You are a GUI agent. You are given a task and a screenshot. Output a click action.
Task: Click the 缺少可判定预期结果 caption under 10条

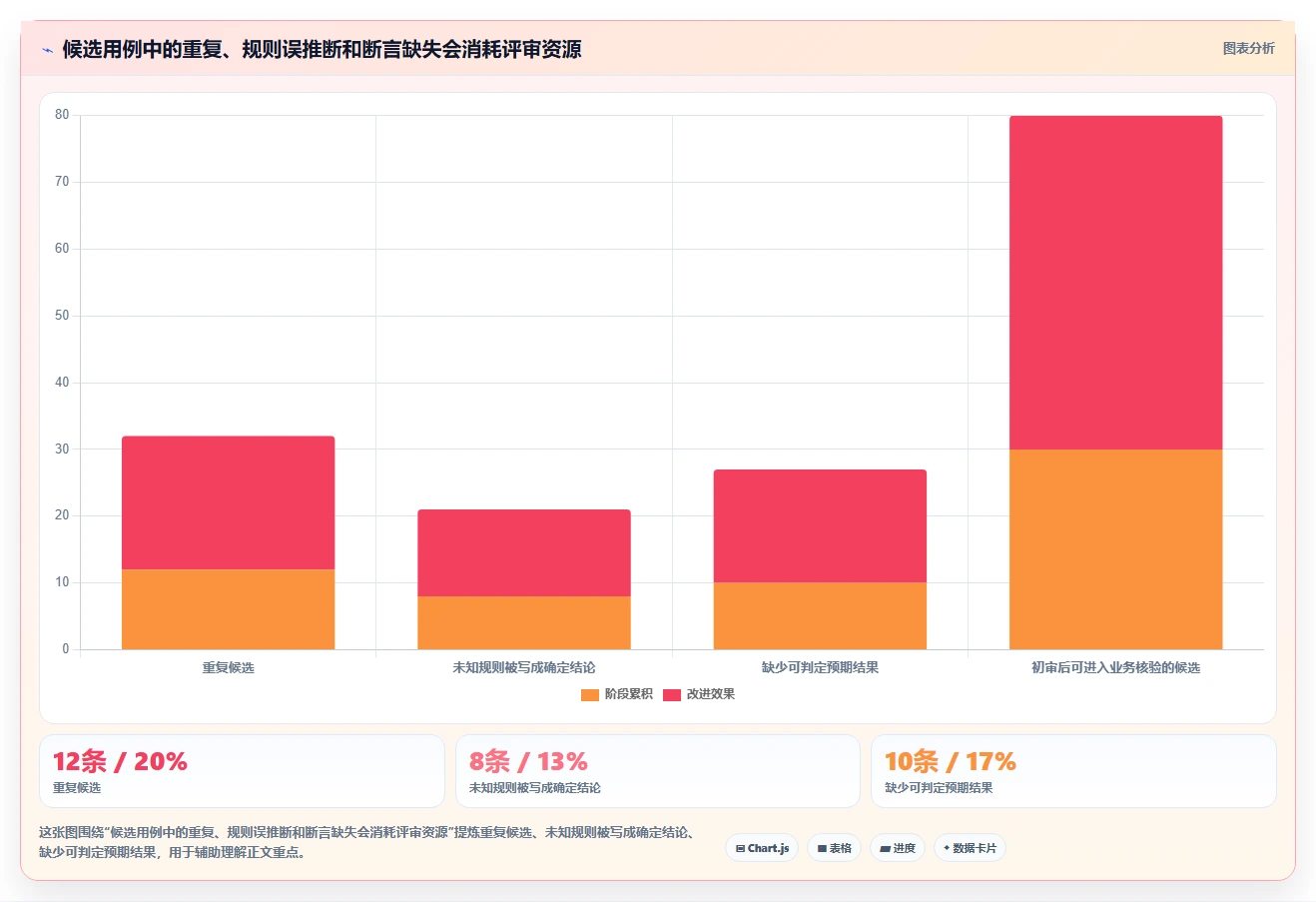(x=939, y=788)
